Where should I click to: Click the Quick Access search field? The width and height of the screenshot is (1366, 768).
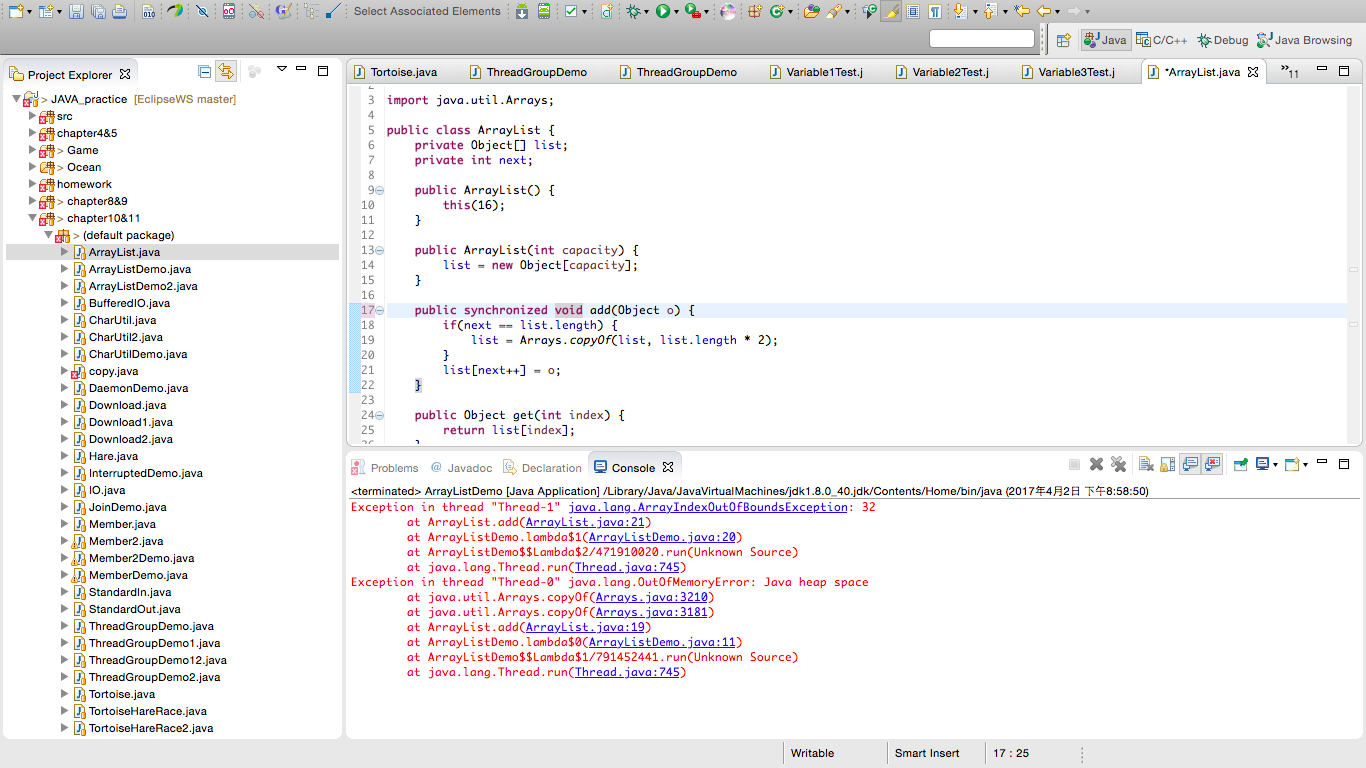(981, 38)
